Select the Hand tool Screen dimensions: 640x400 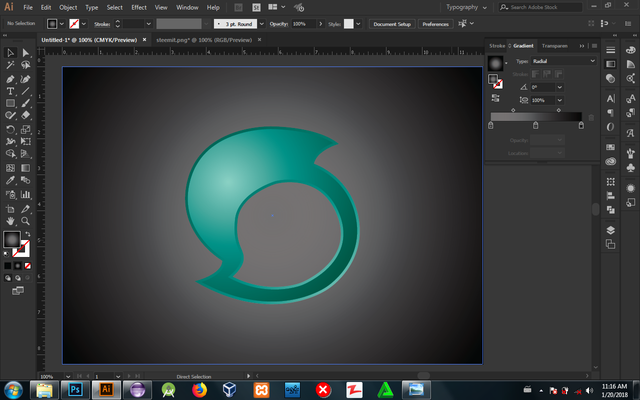10,222
